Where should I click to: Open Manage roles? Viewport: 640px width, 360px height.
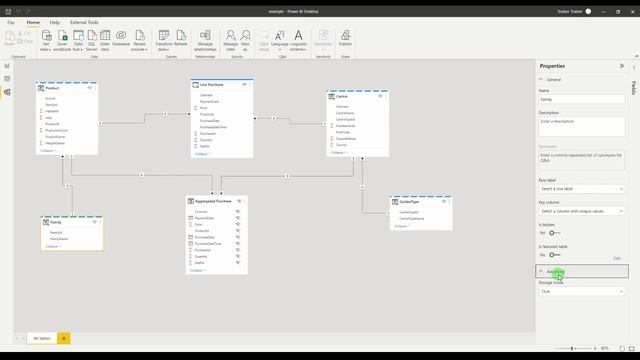pyautogui.click(x=230, y=41)
